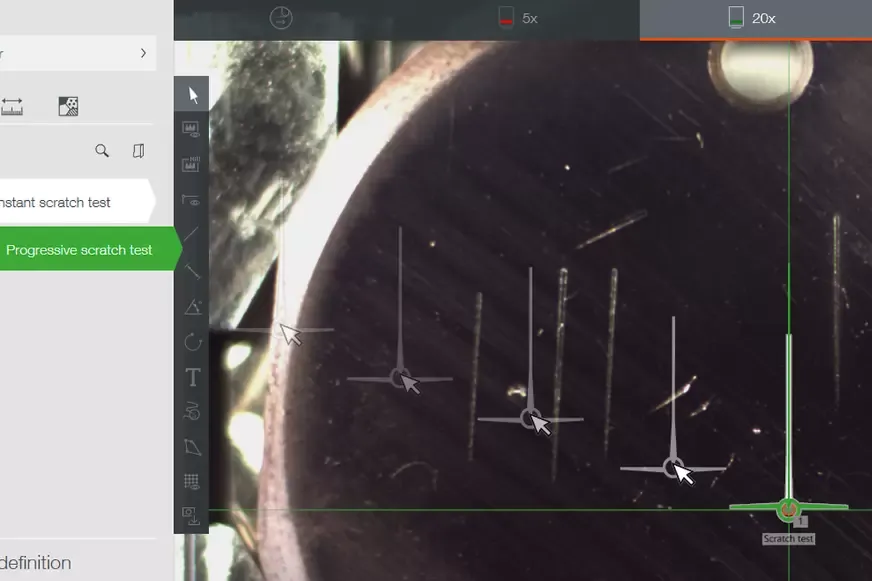
Task: Click the scale ruler icon in left panel
Action: pyautogui.click(x=12, y=106)
